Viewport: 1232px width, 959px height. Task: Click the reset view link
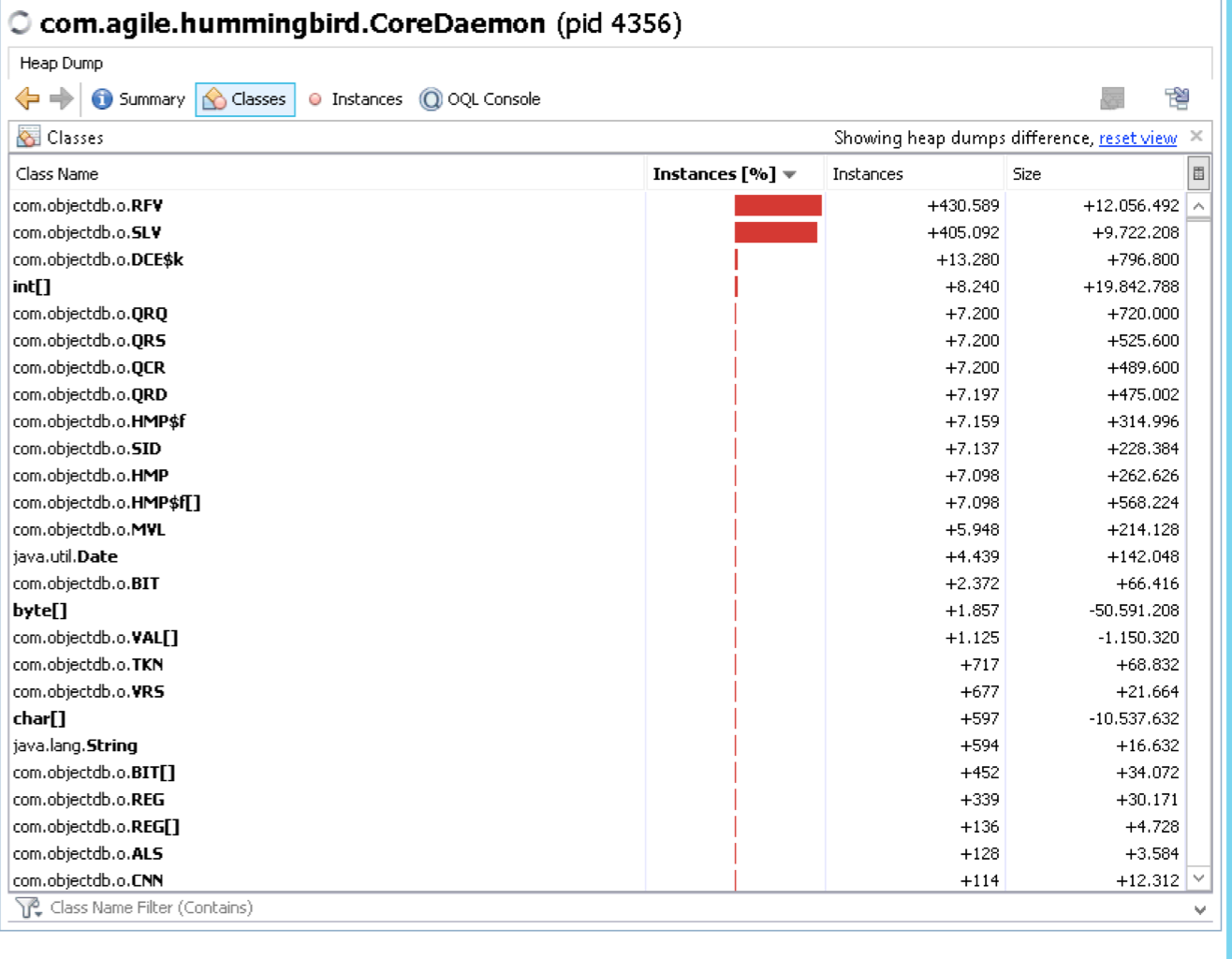point(1137,138)
